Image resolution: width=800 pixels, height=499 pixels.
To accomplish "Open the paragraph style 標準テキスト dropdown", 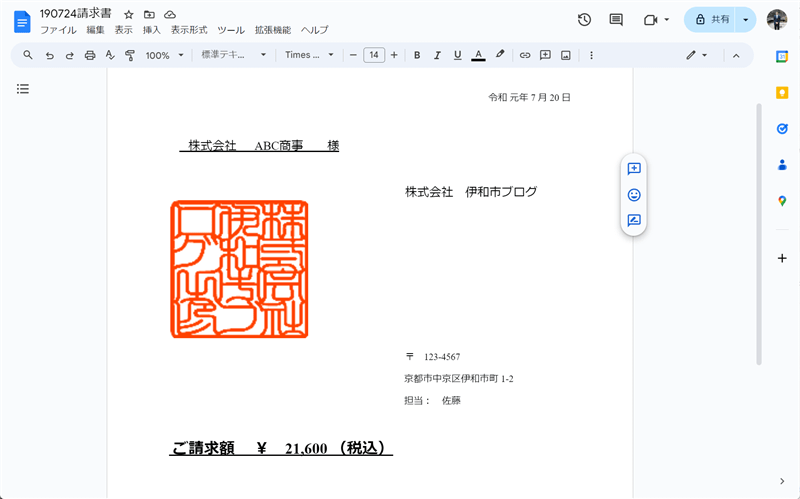I will (x=234, y=55).
